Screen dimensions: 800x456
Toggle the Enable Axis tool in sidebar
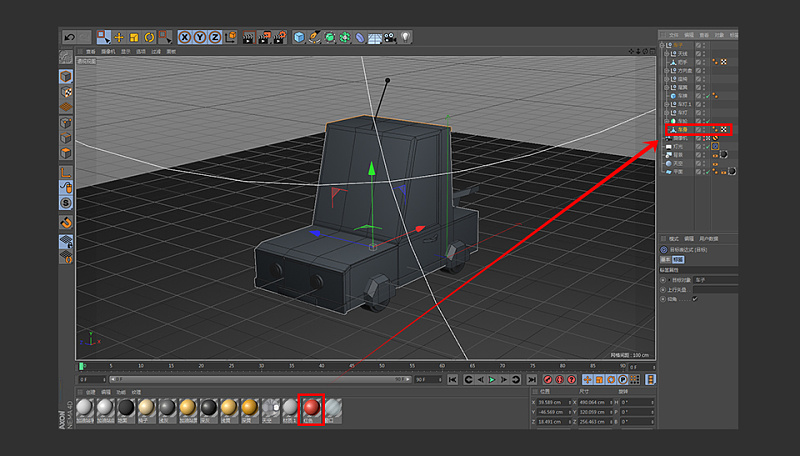66,172
